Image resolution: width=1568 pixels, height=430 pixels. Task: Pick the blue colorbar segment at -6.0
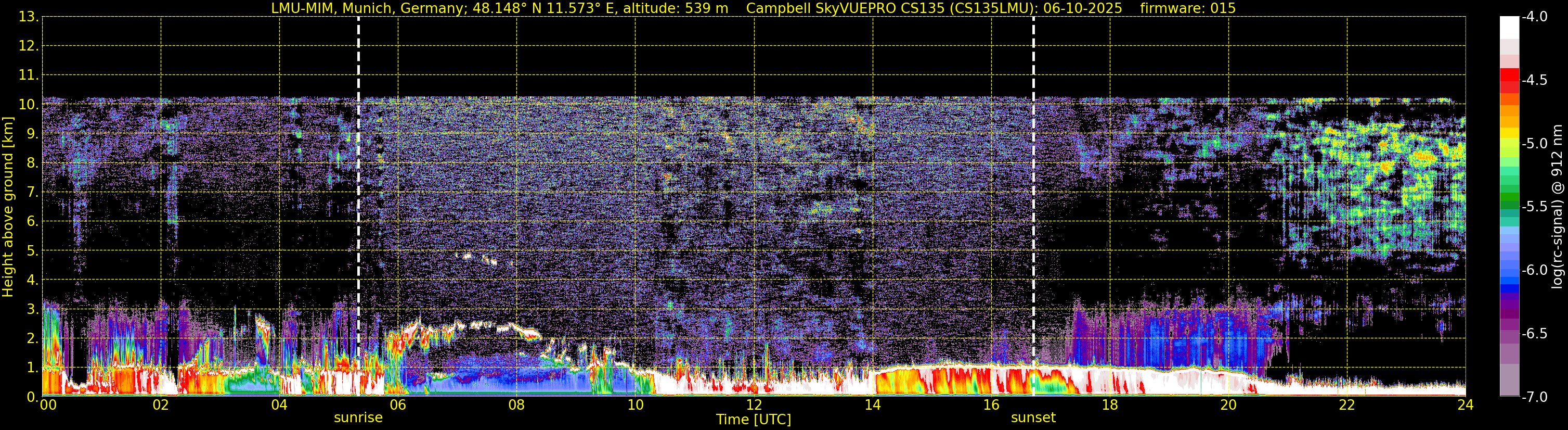pos(1510,274)
